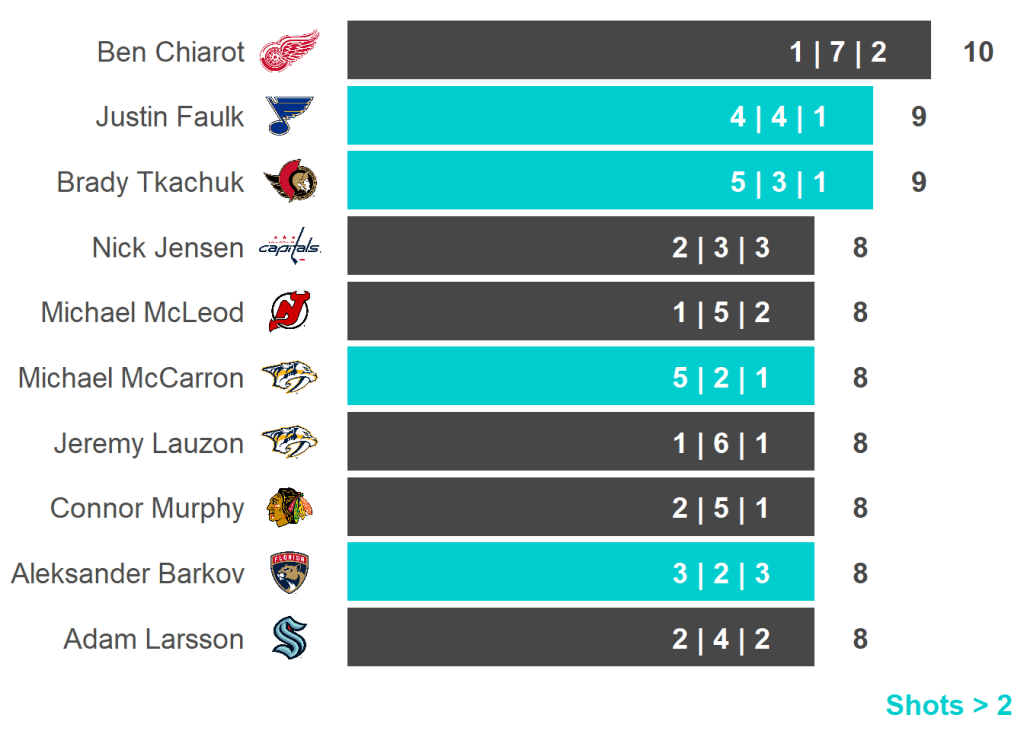Click the Detroit Red Wings logo
Image resolution: width=1024 pixels, height=731 pixels.
point(289,51)
